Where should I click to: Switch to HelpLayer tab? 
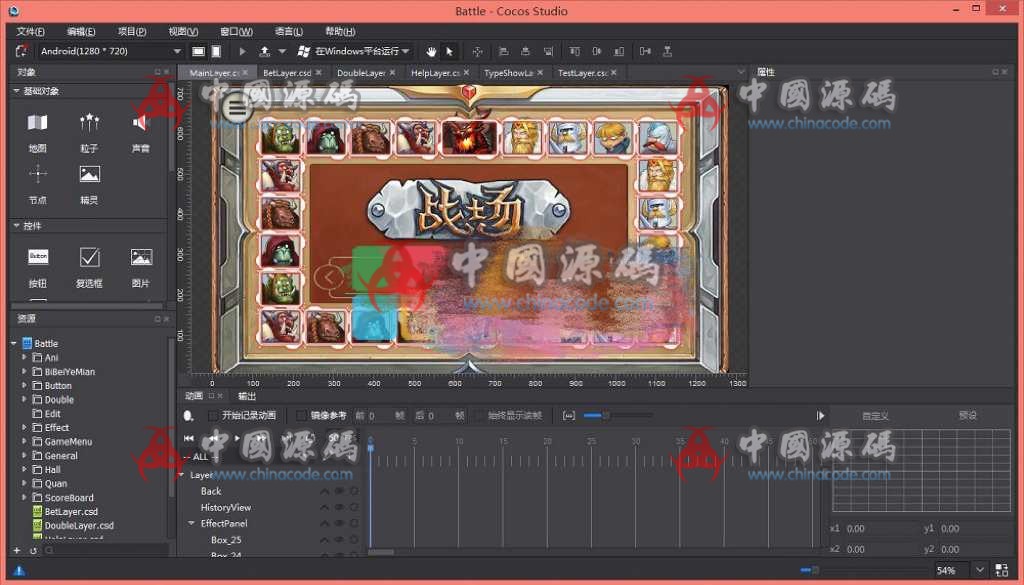pyautogui.click(x=436, y=72)
